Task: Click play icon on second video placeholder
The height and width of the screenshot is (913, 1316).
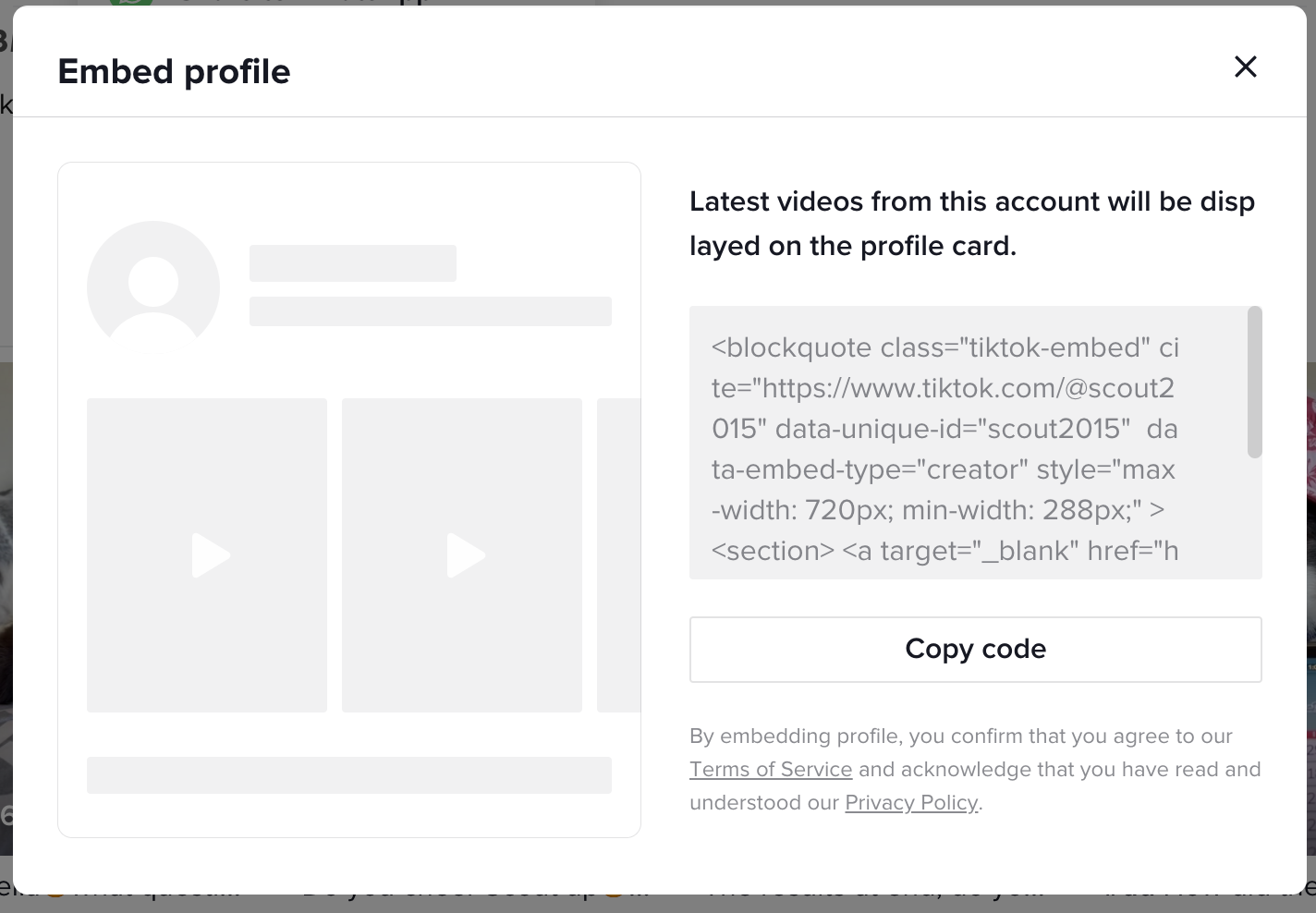Action: click(x=465, y=555)
